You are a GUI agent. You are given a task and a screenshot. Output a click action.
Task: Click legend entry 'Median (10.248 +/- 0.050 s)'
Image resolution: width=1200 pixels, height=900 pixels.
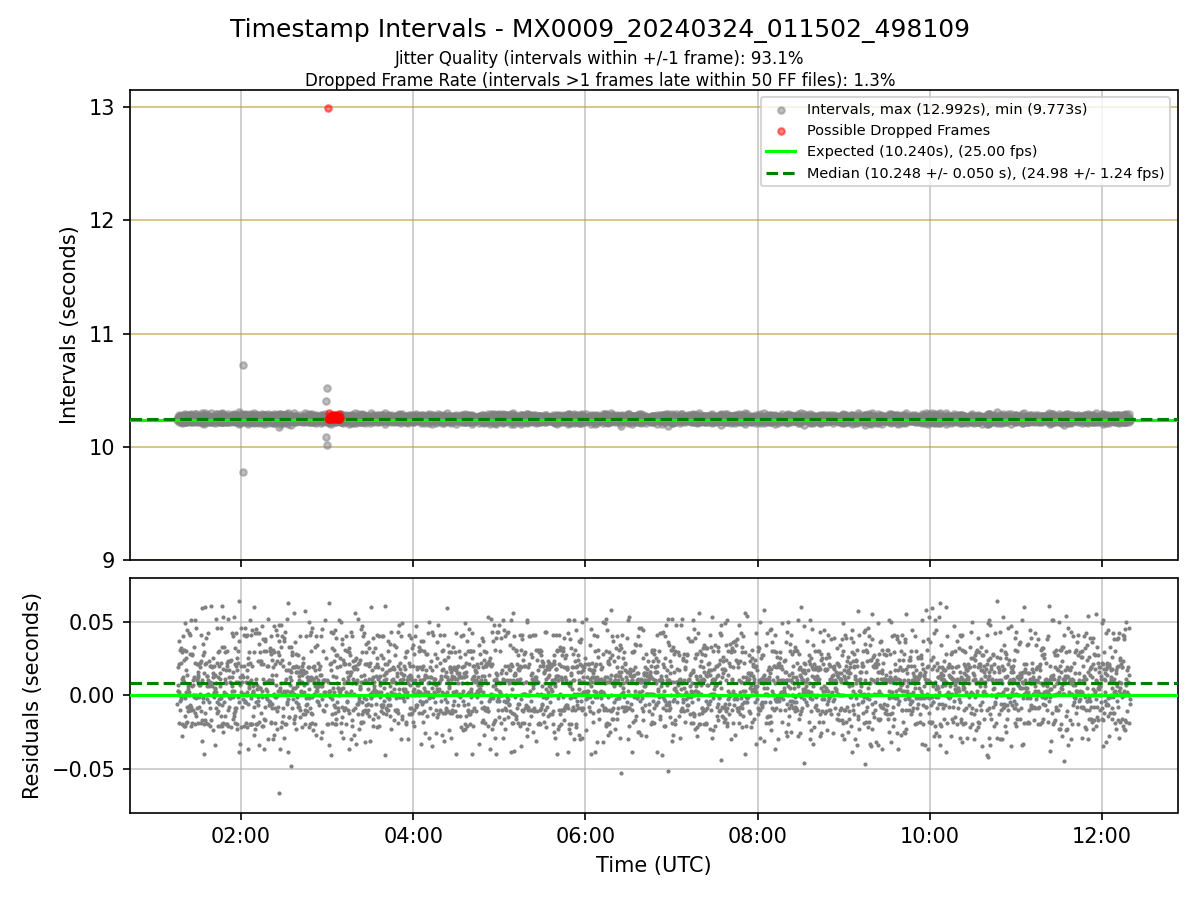985,173
